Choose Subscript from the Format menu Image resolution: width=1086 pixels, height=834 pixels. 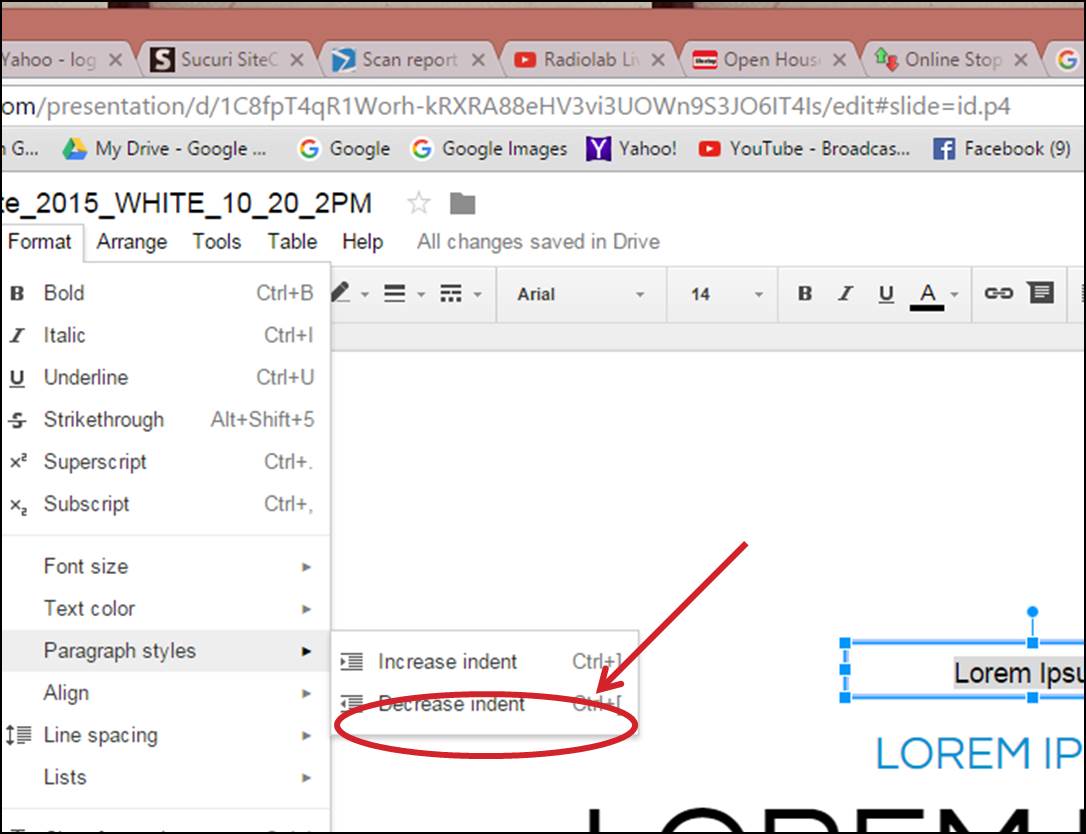165,504
